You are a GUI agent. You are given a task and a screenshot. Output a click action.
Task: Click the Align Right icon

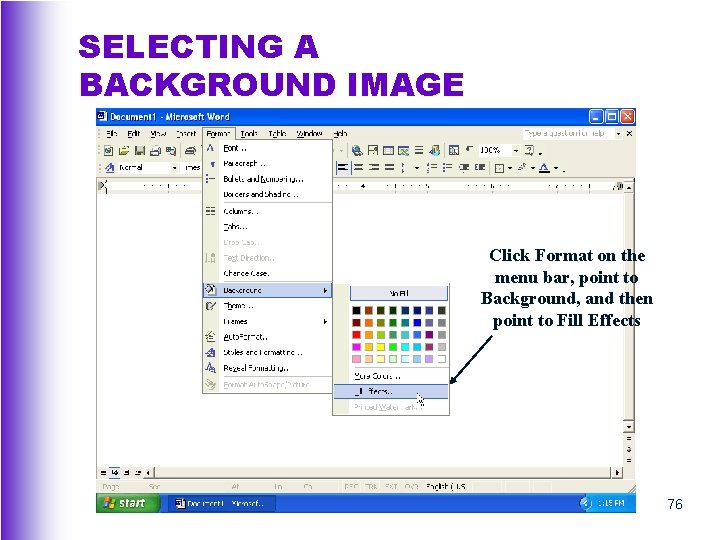[374, 168]
